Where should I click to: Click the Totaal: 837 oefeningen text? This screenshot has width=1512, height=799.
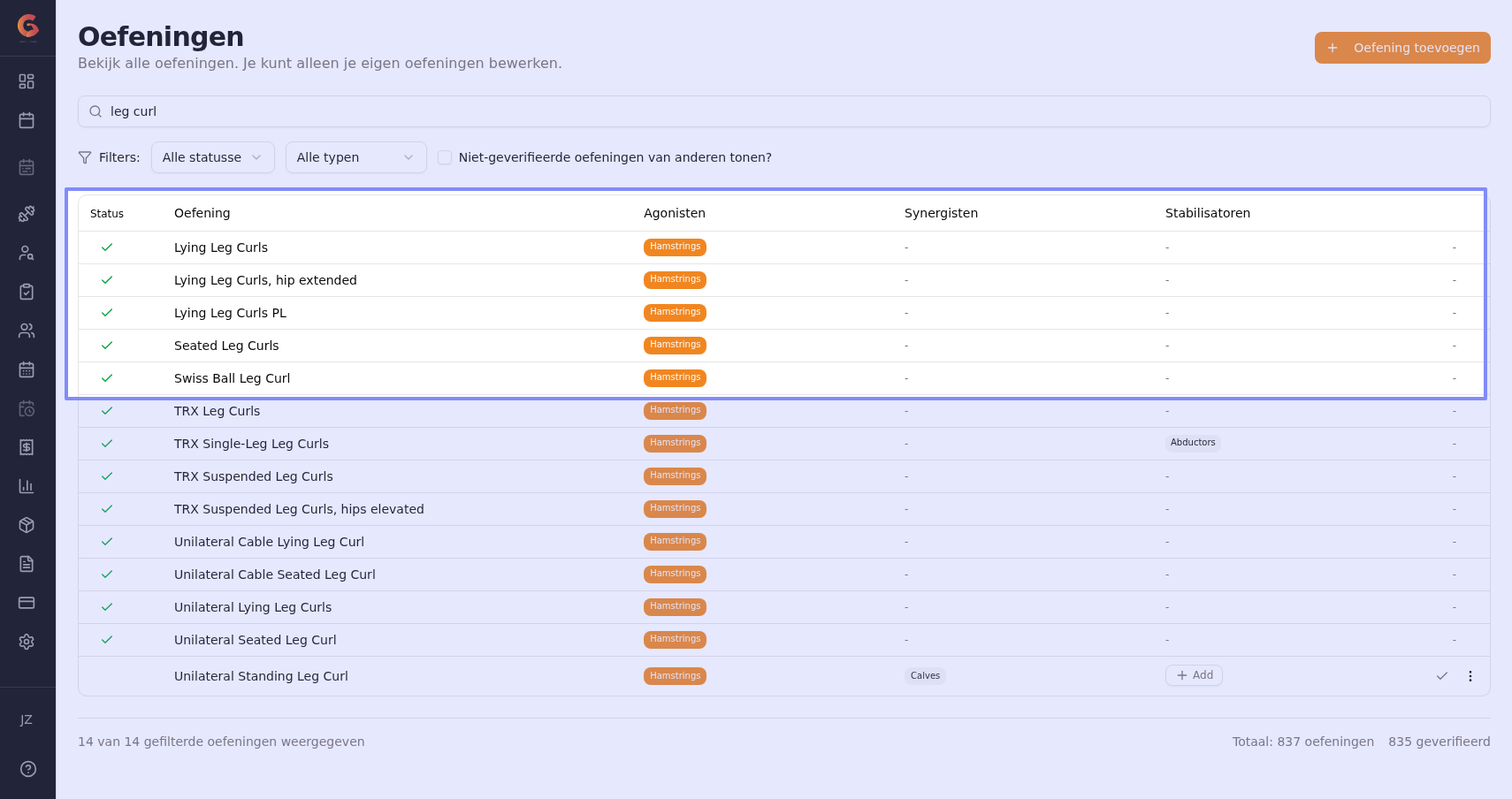[x=1303, y=742]
